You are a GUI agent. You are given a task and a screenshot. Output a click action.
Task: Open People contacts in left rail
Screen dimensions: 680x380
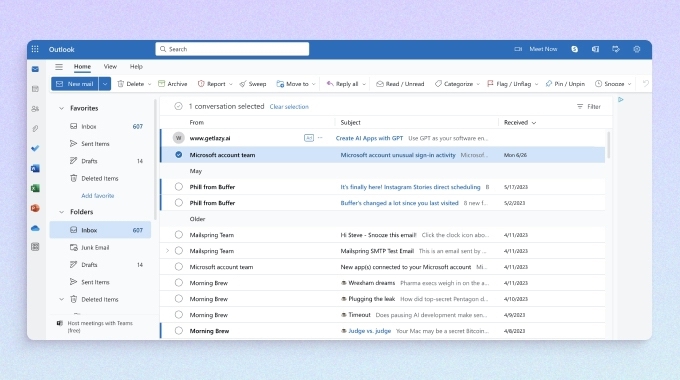(35, 109)
